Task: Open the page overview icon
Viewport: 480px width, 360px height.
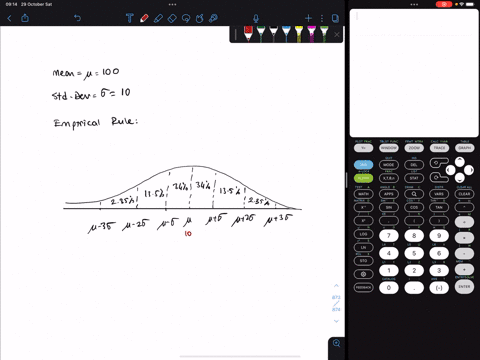Action: click(335, 18)
